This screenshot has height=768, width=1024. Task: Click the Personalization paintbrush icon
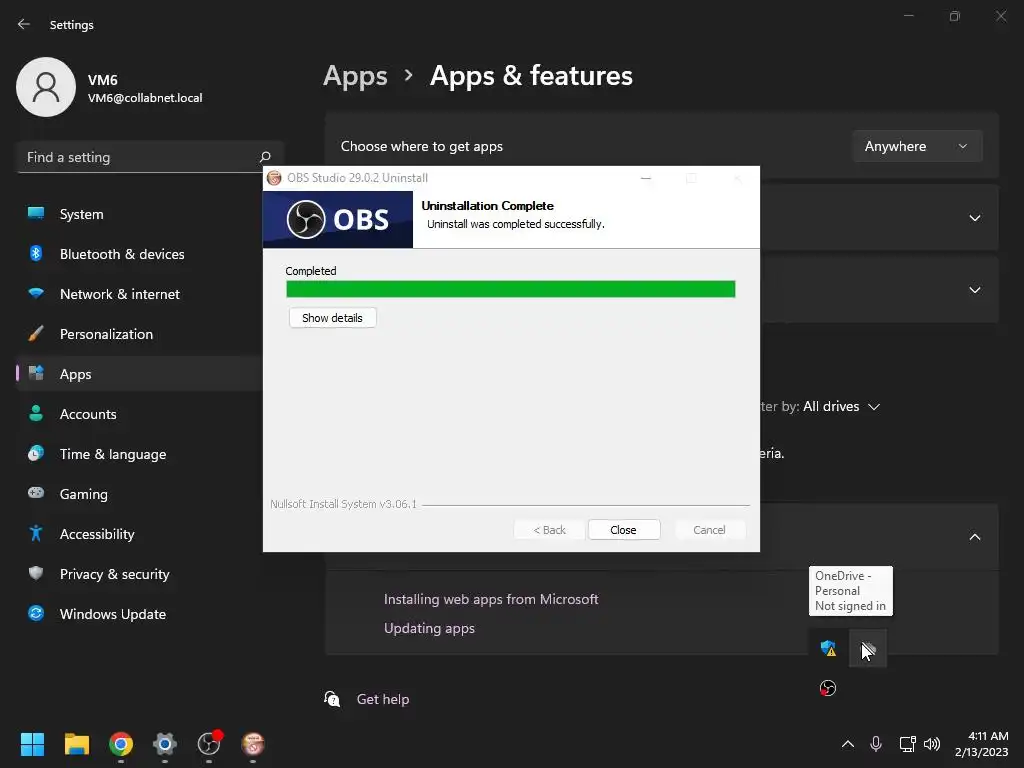36,334
